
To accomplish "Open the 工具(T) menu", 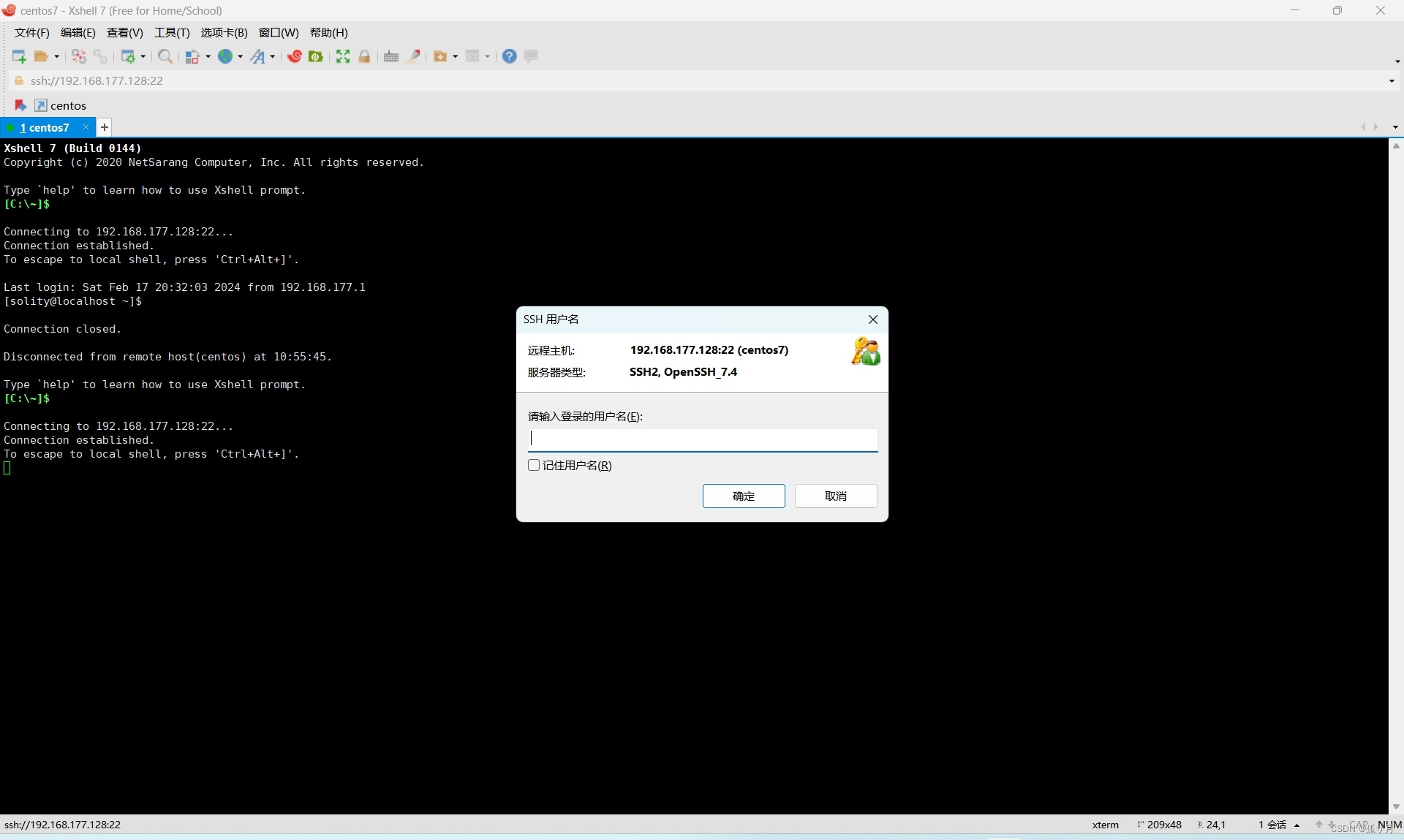I will coord(172,32).
